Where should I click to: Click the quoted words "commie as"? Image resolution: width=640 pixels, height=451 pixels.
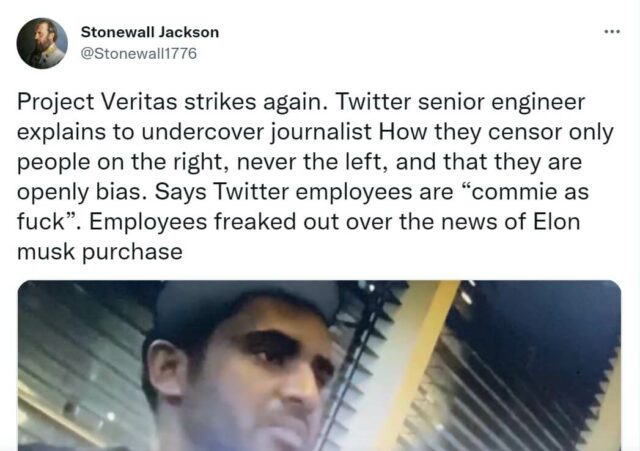[530, 192]
